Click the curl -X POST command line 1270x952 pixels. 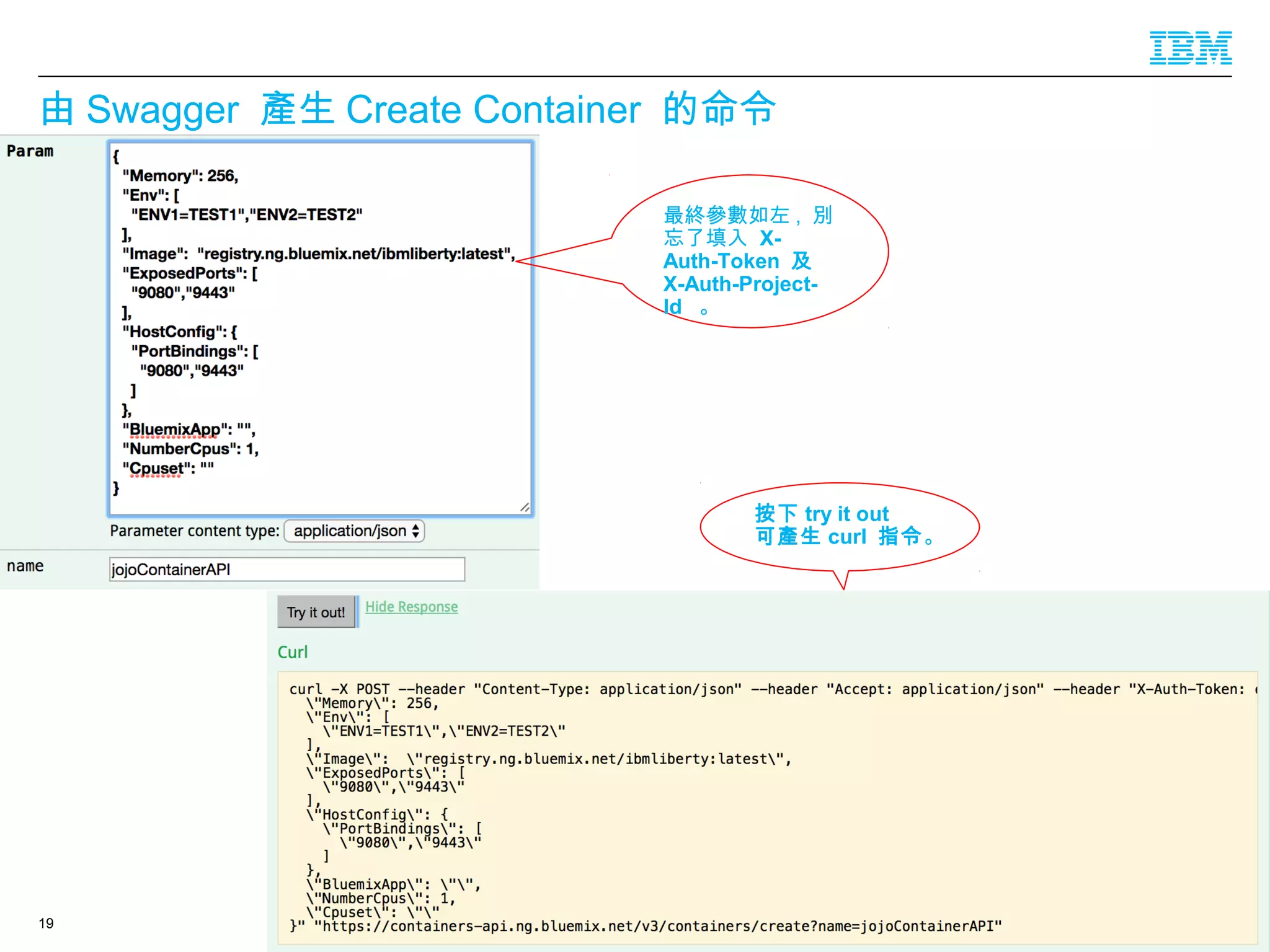click(x=773, y=689)
